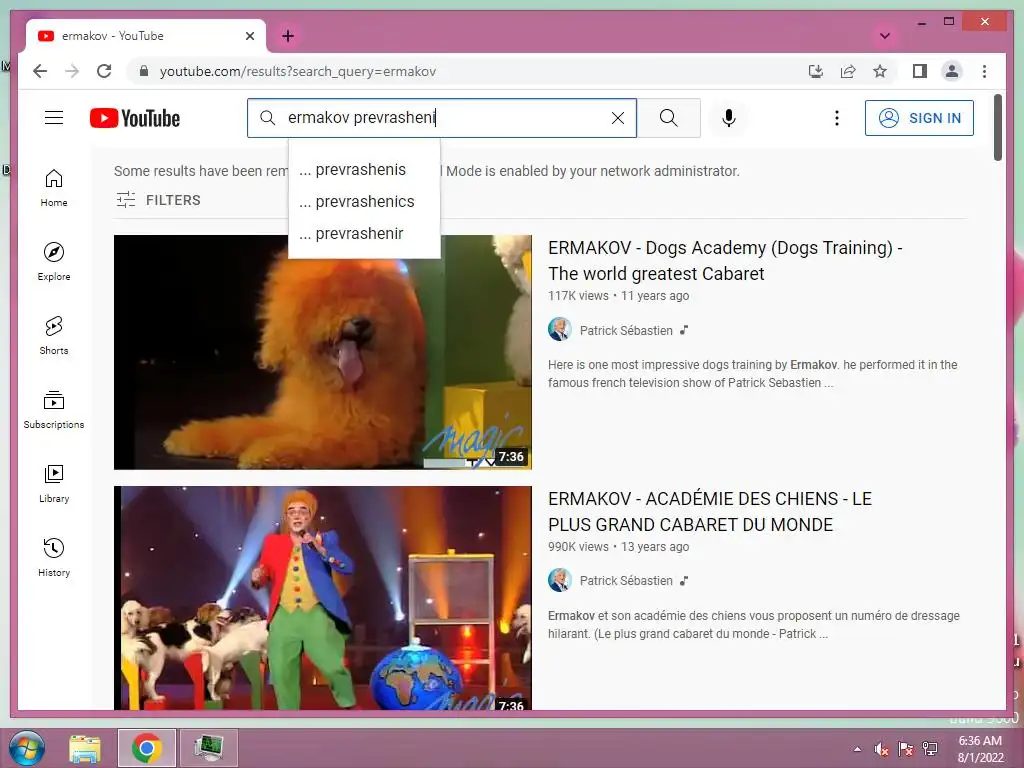This screenshot has width=1024, height=768.
Task: Click inside the YouTube search field
Action: tap(444, 118)
